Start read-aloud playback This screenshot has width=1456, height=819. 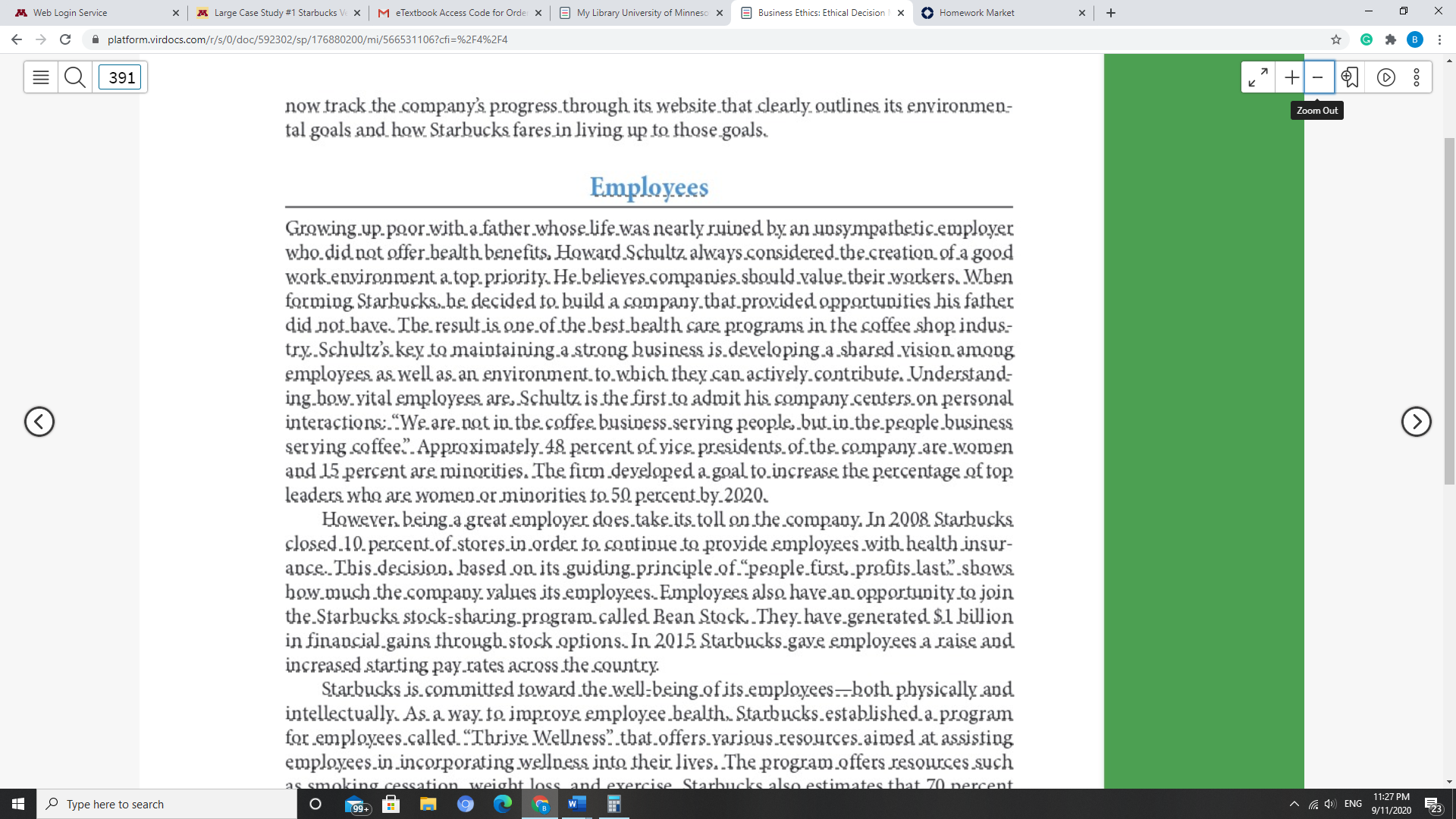1385,77
